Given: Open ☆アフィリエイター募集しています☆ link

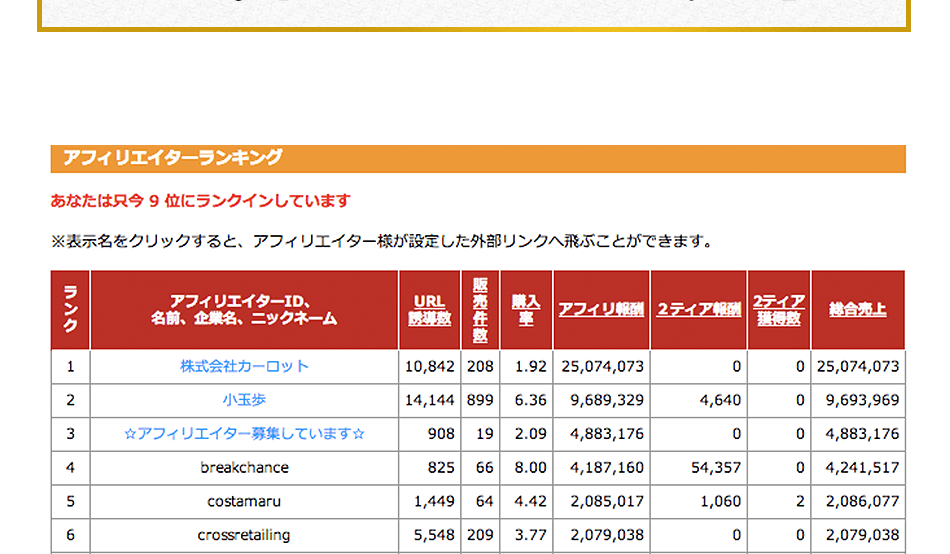Looking at the screenshot, I should 244,435.
